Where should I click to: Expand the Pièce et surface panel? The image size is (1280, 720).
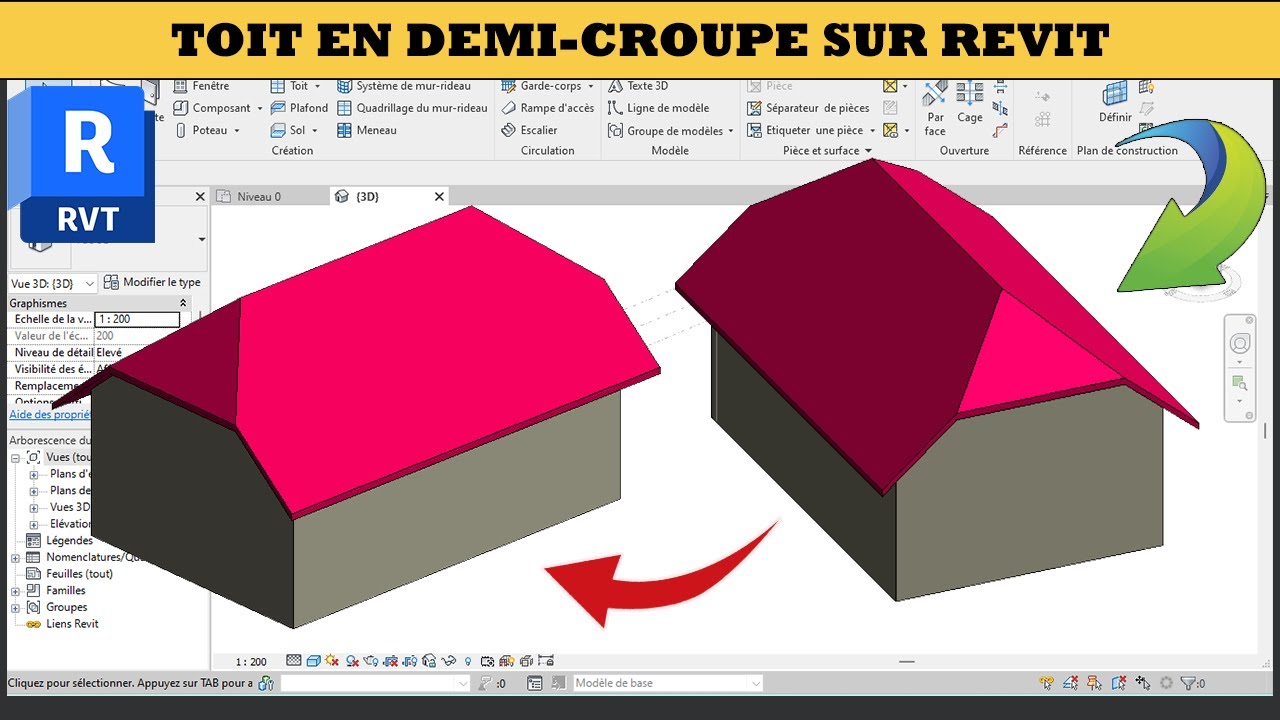[827, 151]
